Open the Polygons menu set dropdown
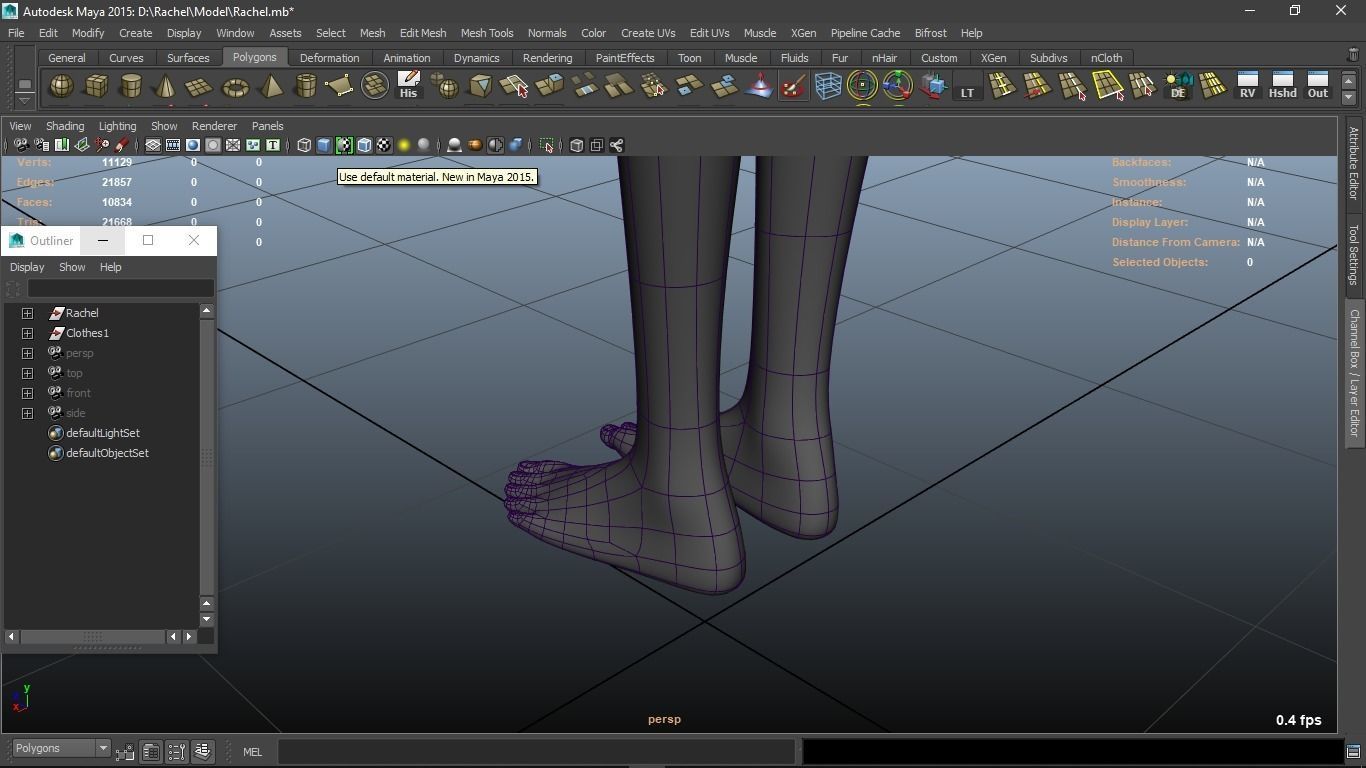1366x768 pixels. coord(102,748)
